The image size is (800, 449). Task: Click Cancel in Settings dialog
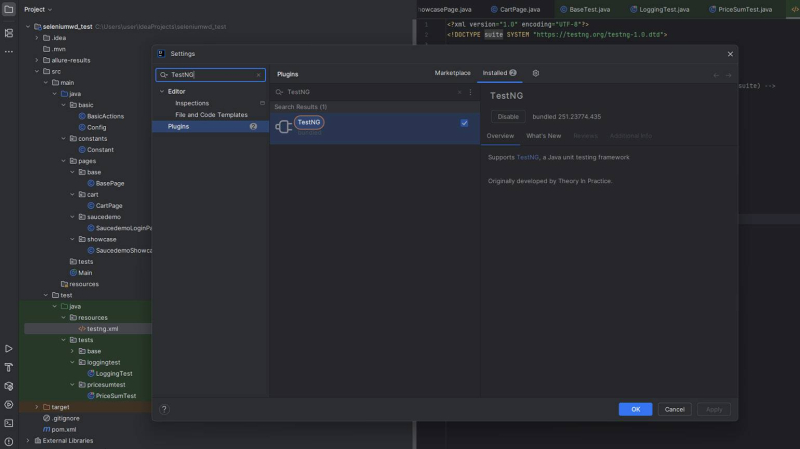coord(674,409)
